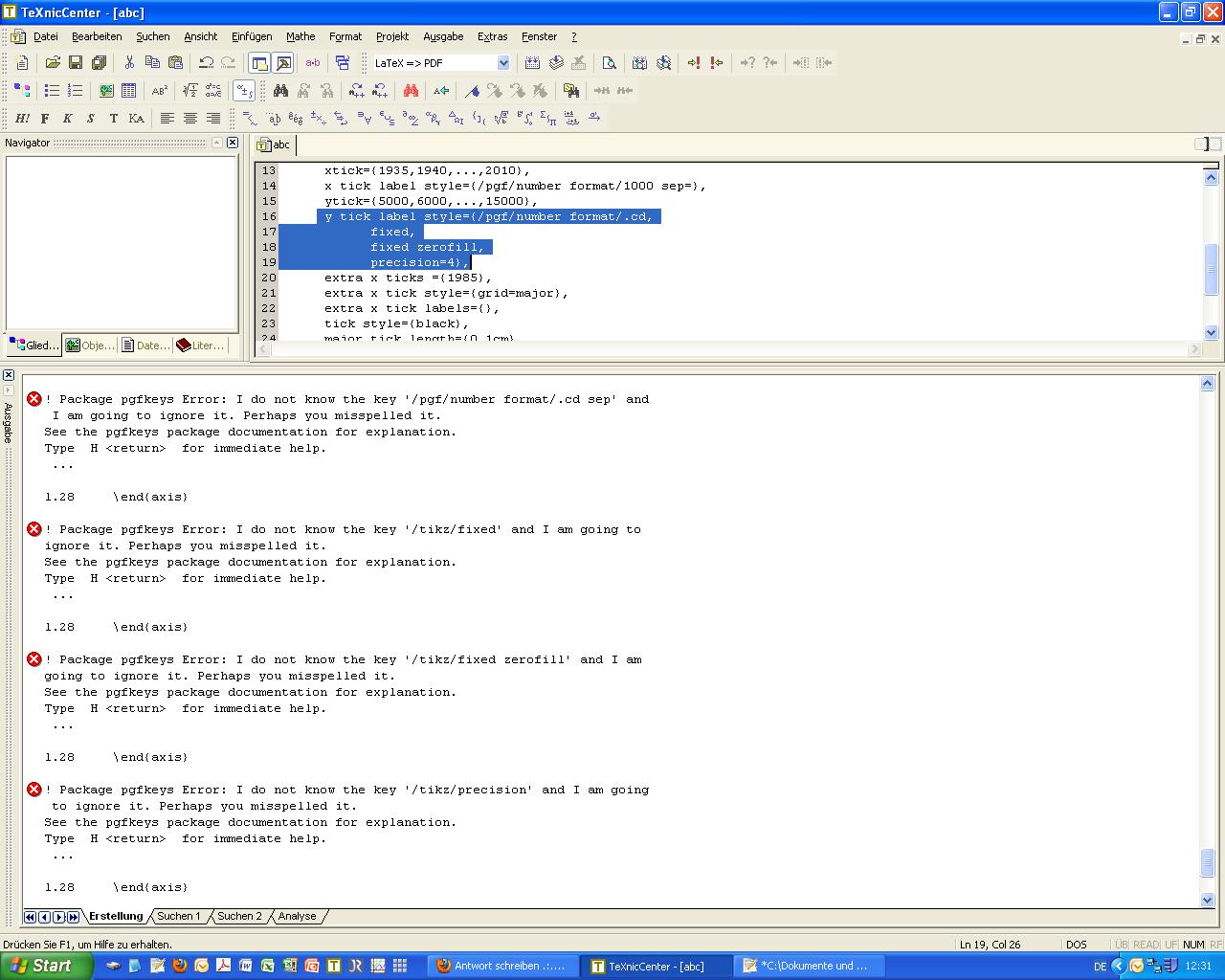The image size is (1225, 980).
Task: Open a file with the folder icon
Action: [53, 63]
